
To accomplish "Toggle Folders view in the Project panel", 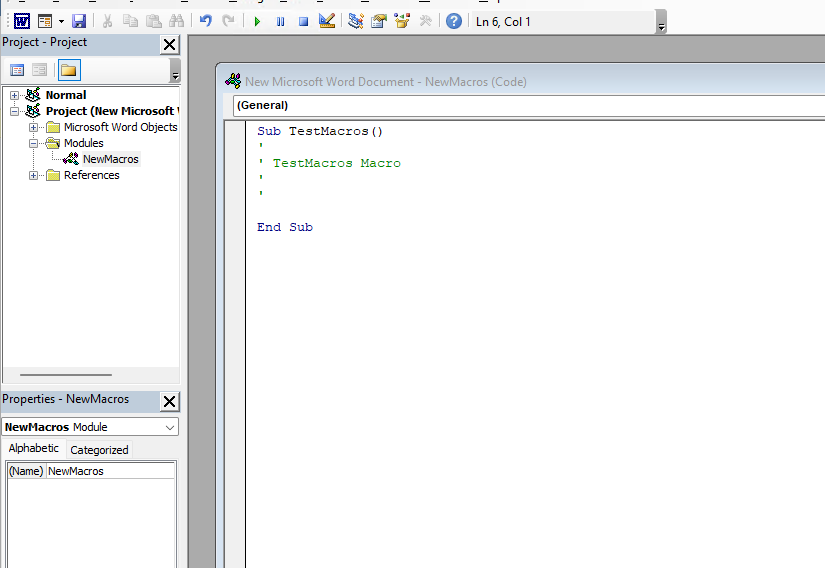I will click(x=68, y=70).
